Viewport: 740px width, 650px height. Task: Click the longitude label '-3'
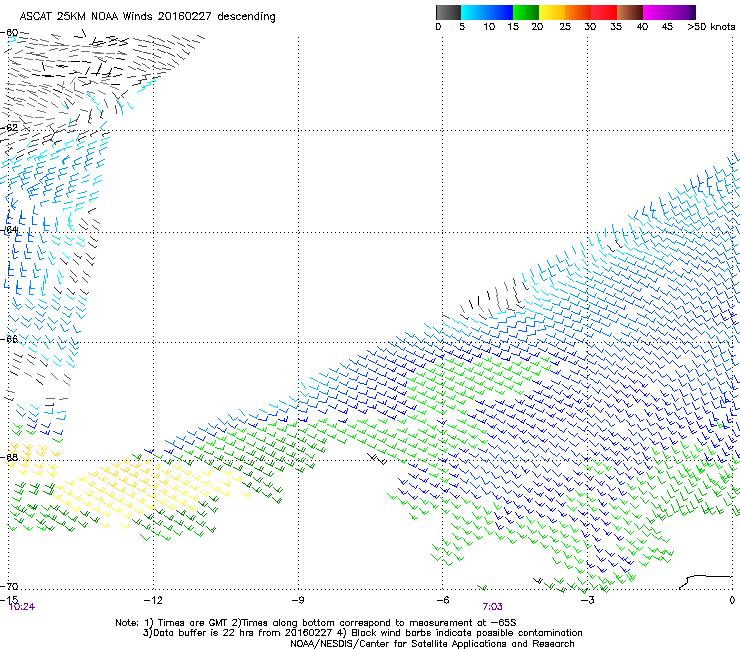(587, 600)
